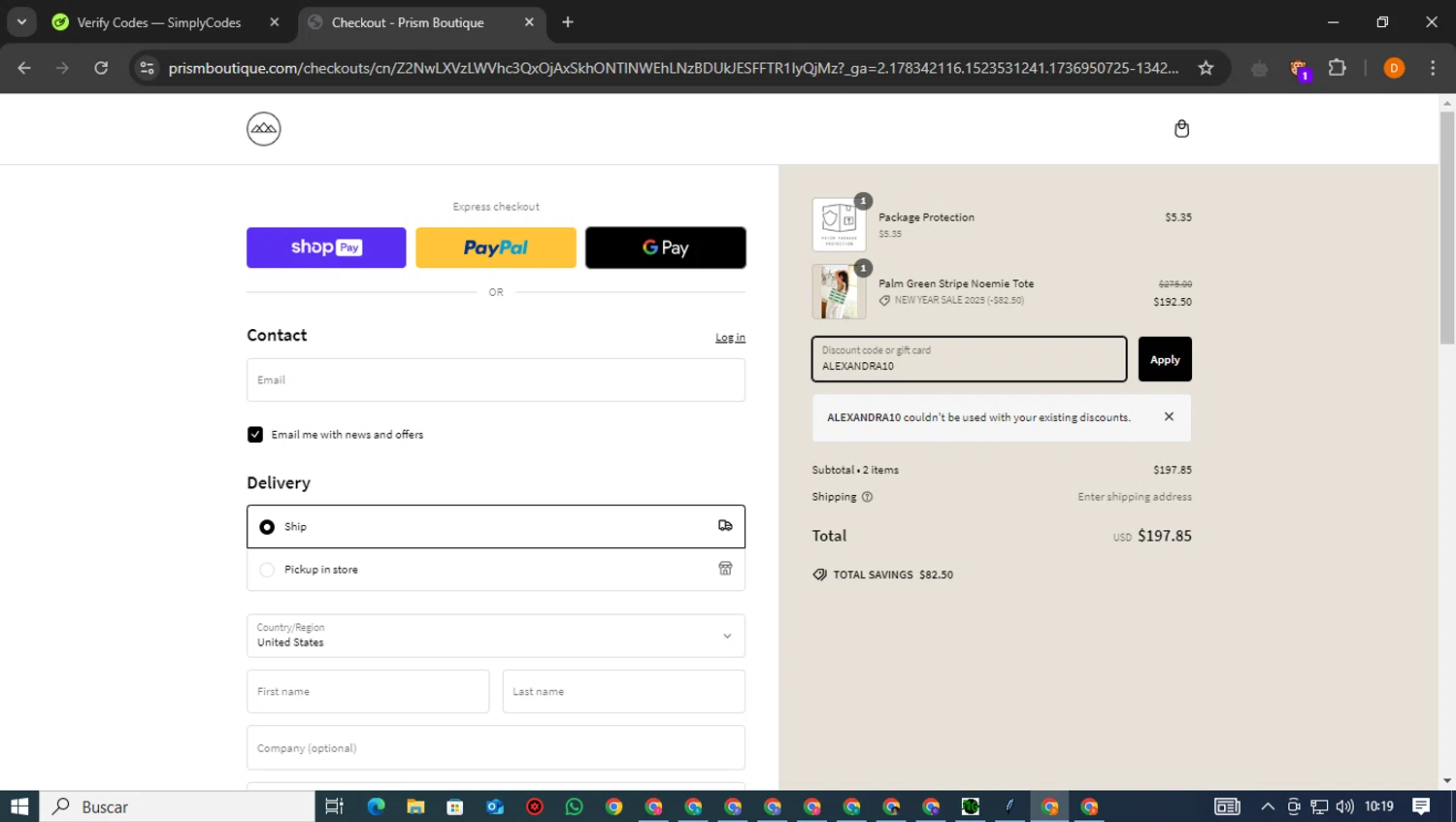Close the Verify Codes SimplyCodes tab
The image size is (1456, 822).
275,22
